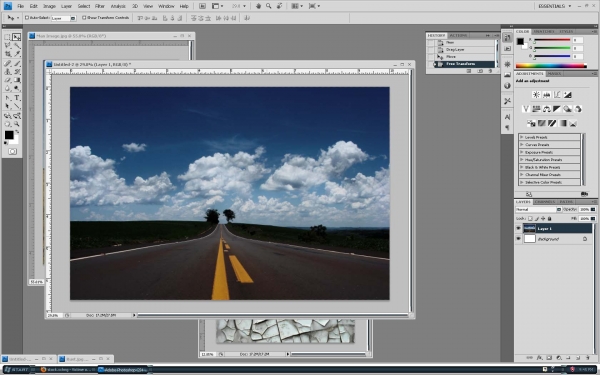The image size is (600, 375).
Task: Open the Auto-Select Layer dropdown
Action: pos(73,18)
